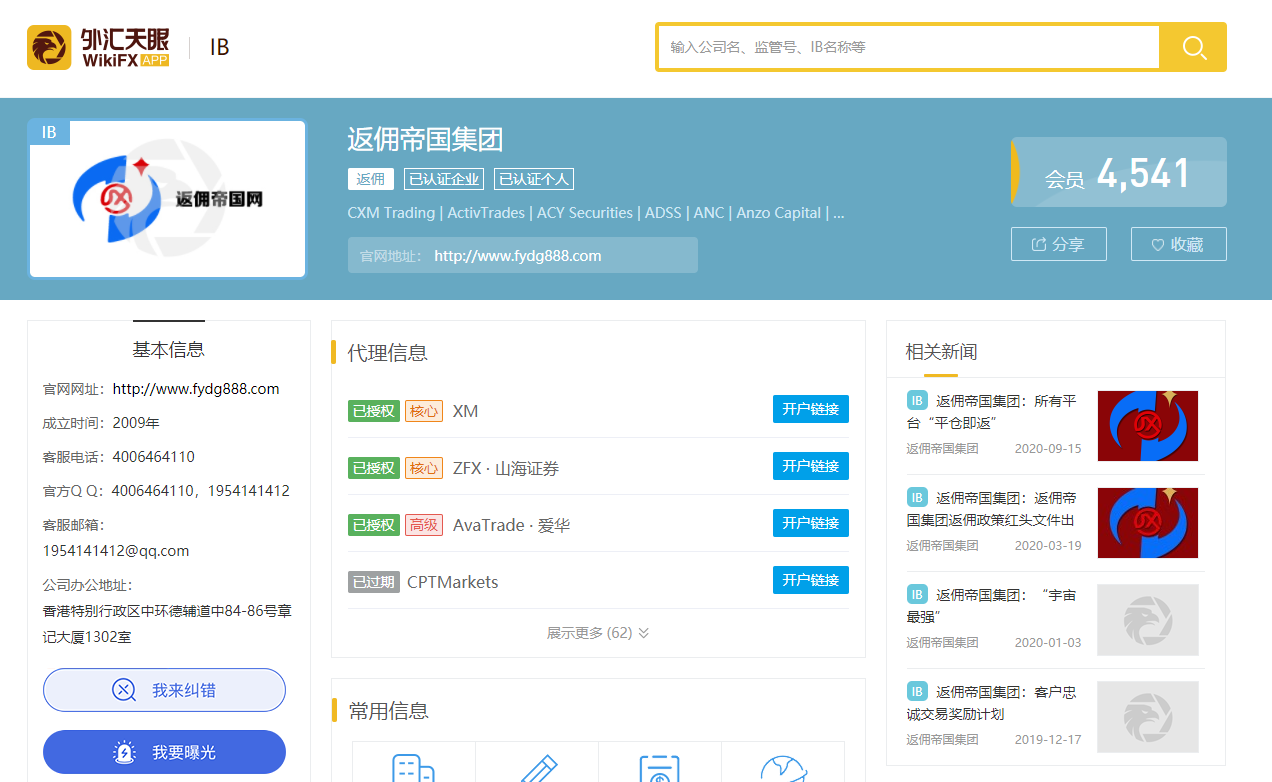Click the 已认证个人 badge
The width and height of the screenshot is (1272, 782).
tap(534, 179)
